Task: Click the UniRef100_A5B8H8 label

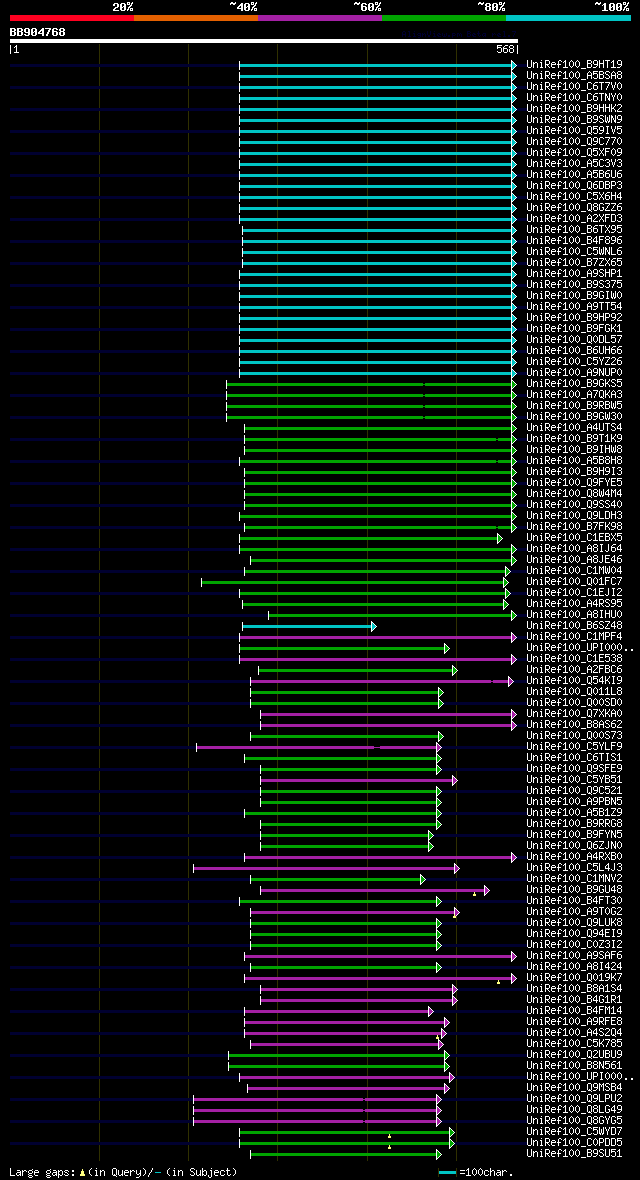Action: (x=574, y=460)
